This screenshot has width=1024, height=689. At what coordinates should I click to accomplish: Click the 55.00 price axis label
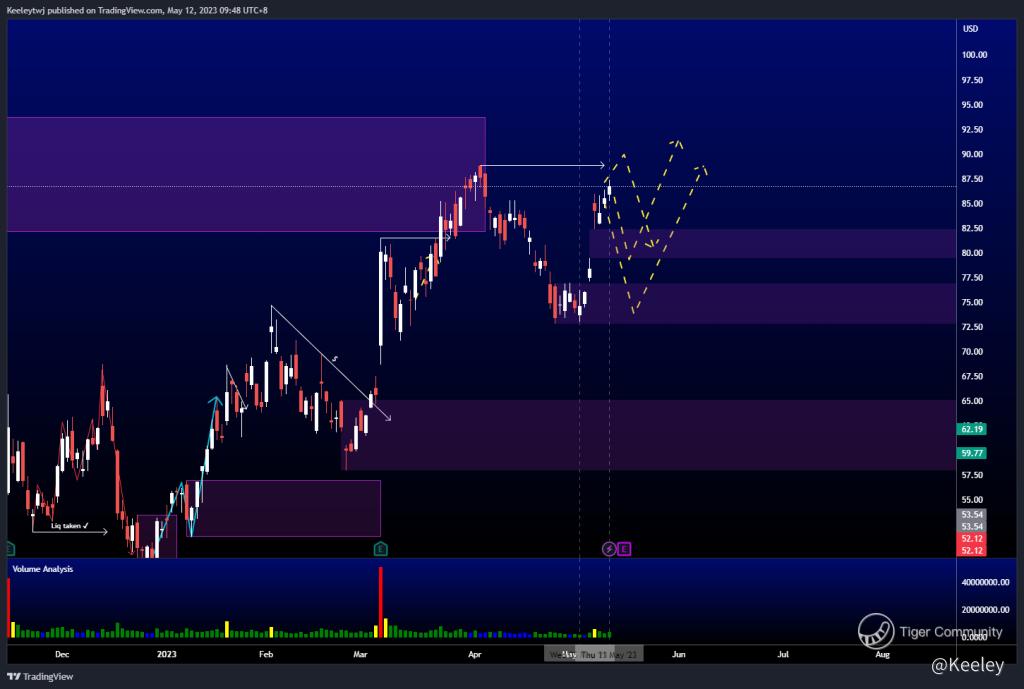pyautogui.click(x=972, y=500)
